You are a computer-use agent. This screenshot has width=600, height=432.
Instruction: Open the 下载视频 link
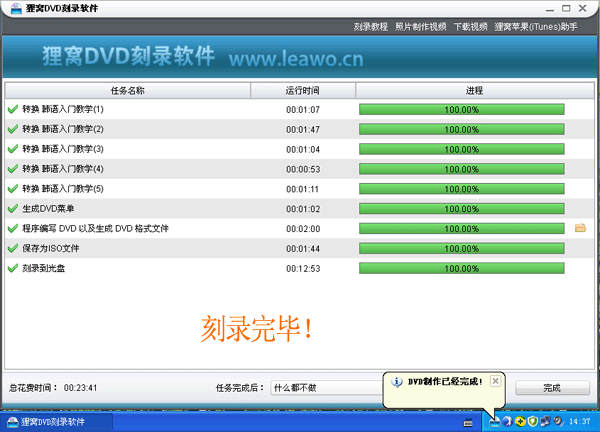click(x=470, y=27)
